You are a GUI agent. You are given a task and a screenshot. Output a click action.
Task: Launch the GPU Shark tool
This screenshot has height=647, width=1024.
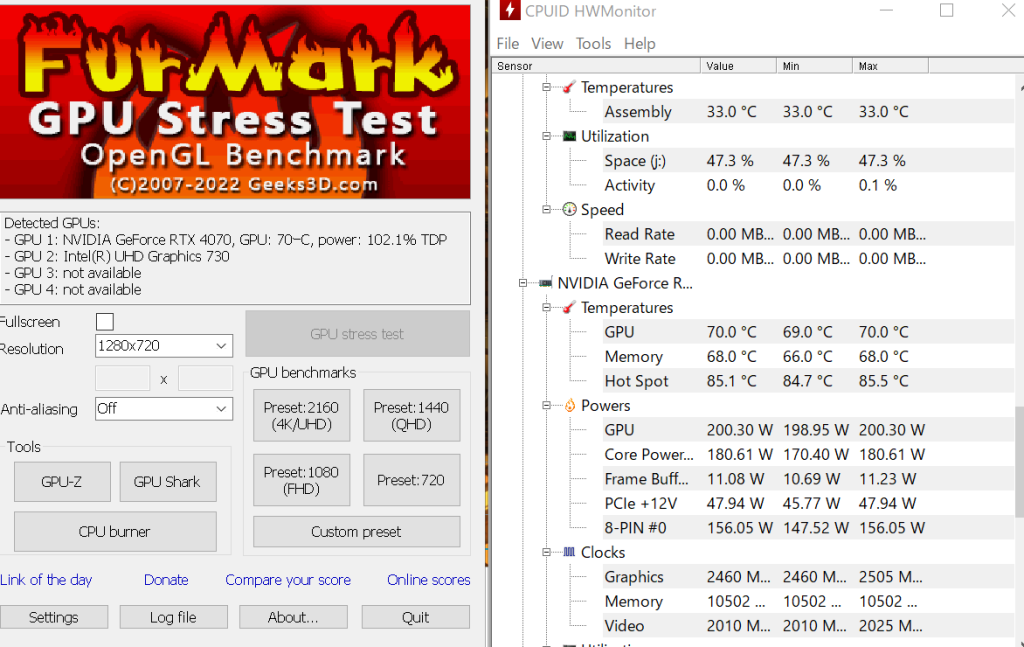[168, 482]
